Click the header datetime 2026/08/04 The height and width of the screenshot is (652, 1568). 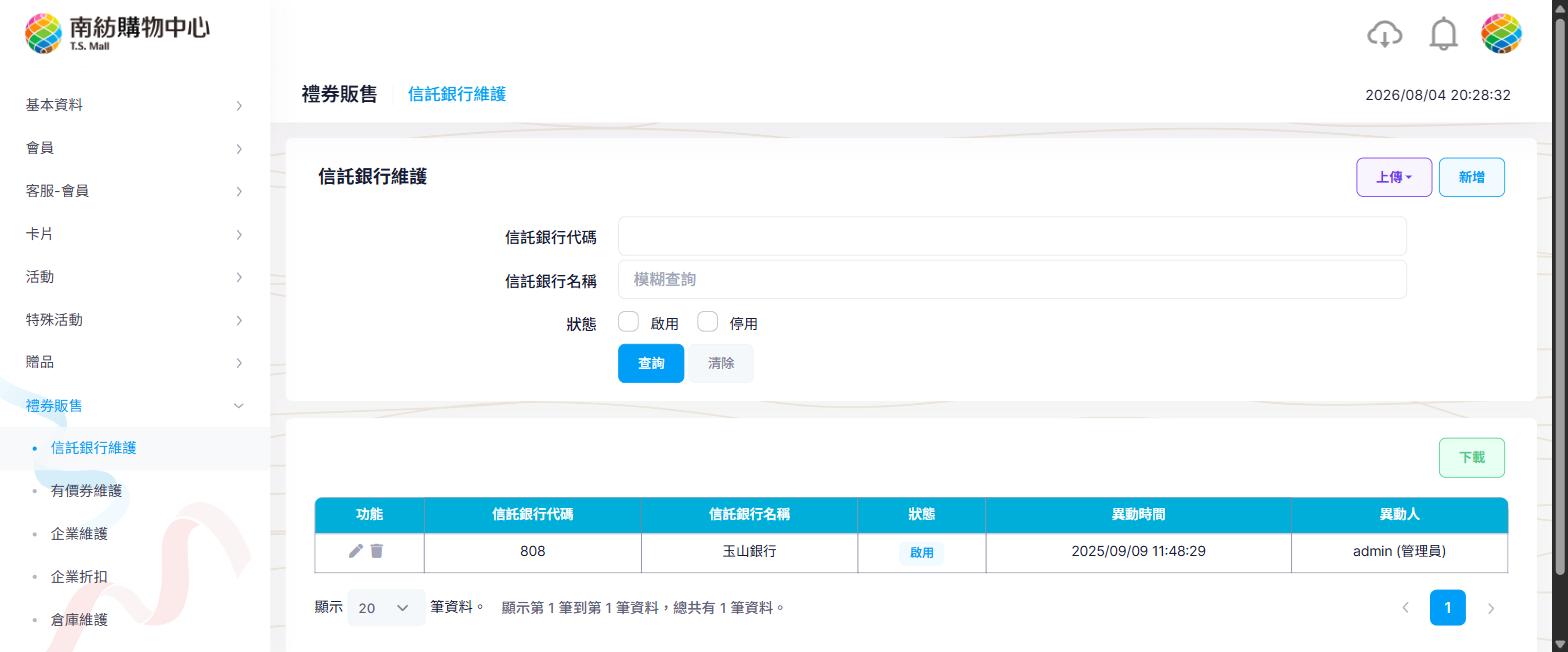pyautogui.click(x=1438, y=95)
